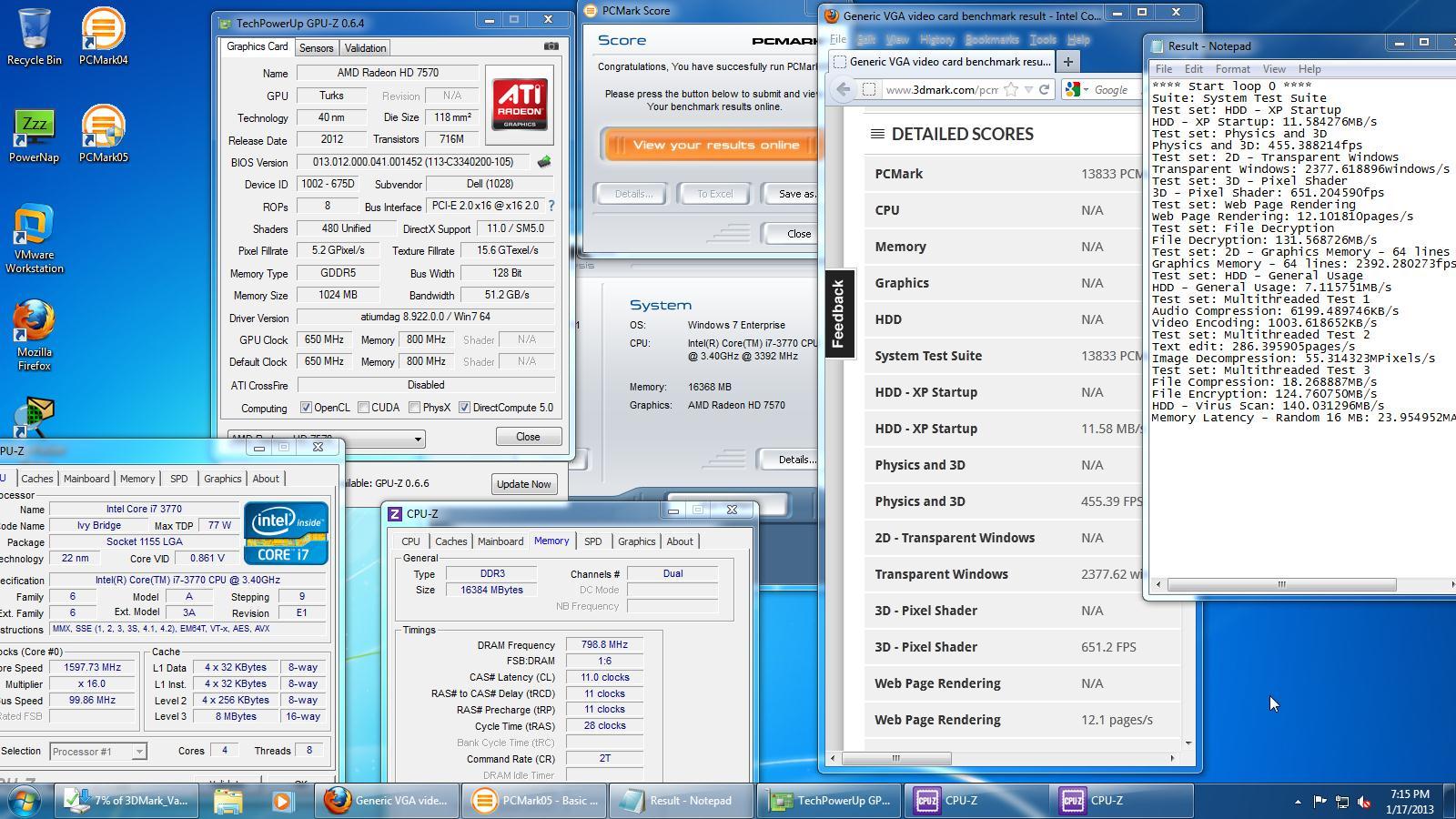The image size is (1456, 819).
Task: Click Intel Core i7 logo in CPU-Z
Action: tap(286, 532)
